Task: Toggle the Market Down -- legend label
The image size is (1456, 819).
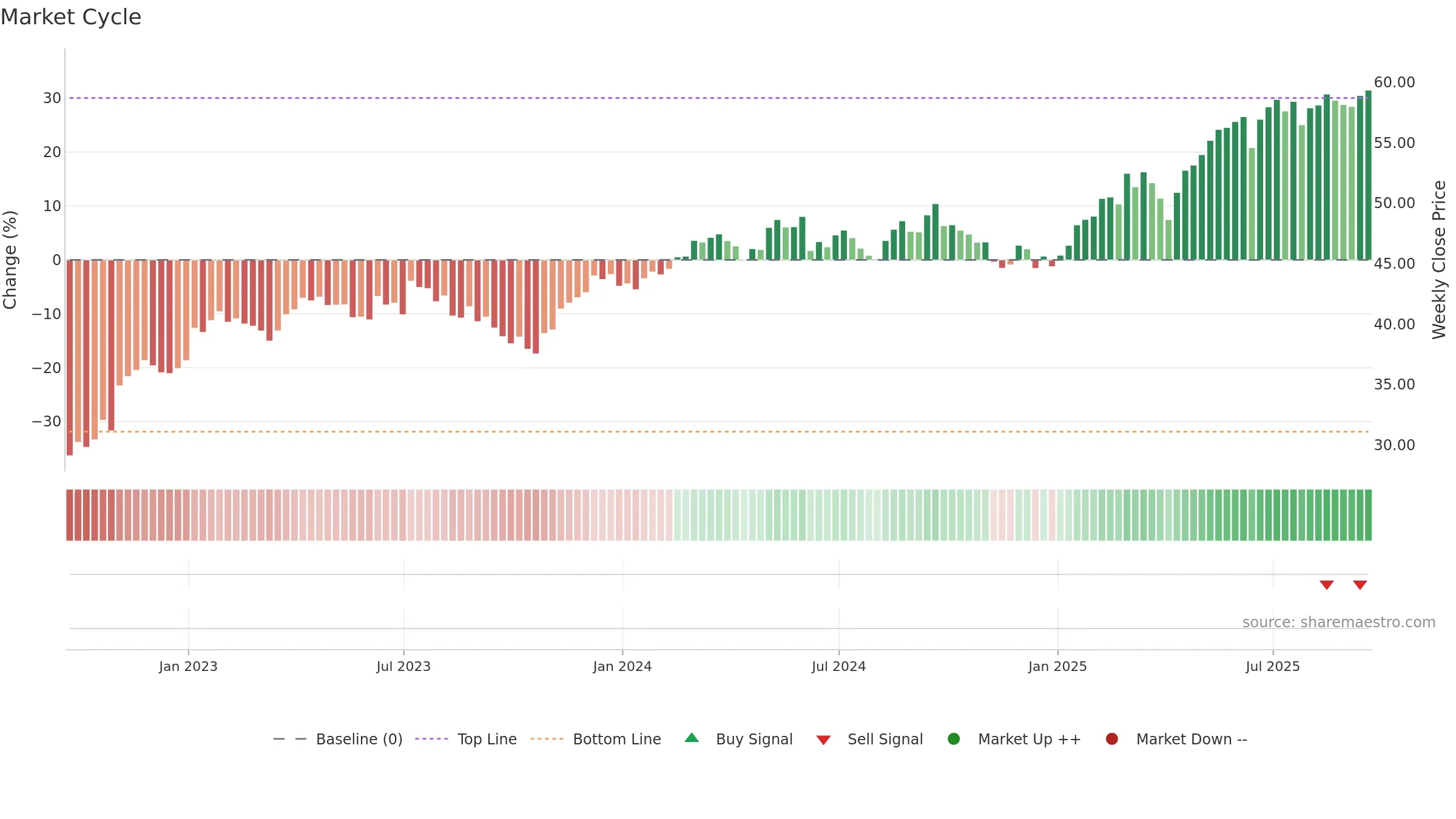Action: (x=1191, y=740)
